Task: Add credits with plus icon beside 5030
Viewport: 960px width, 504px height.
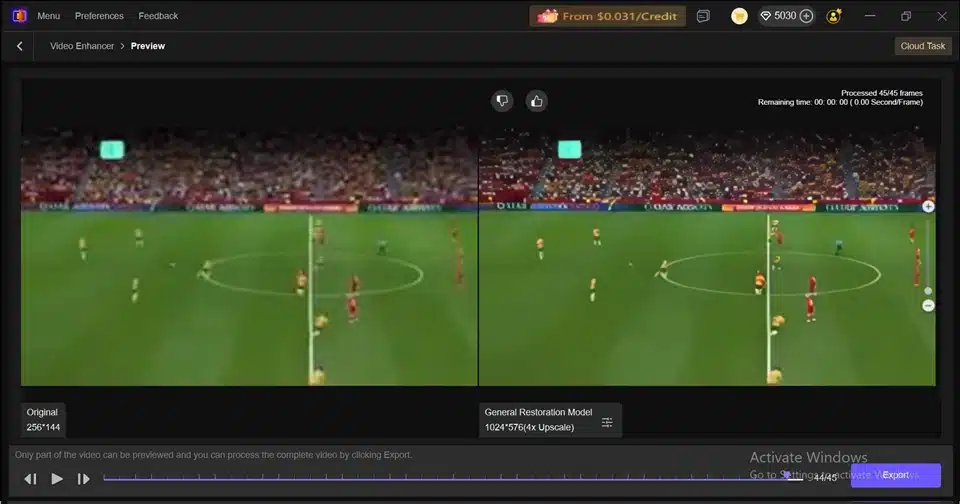Action: click(x=806, y=16)
